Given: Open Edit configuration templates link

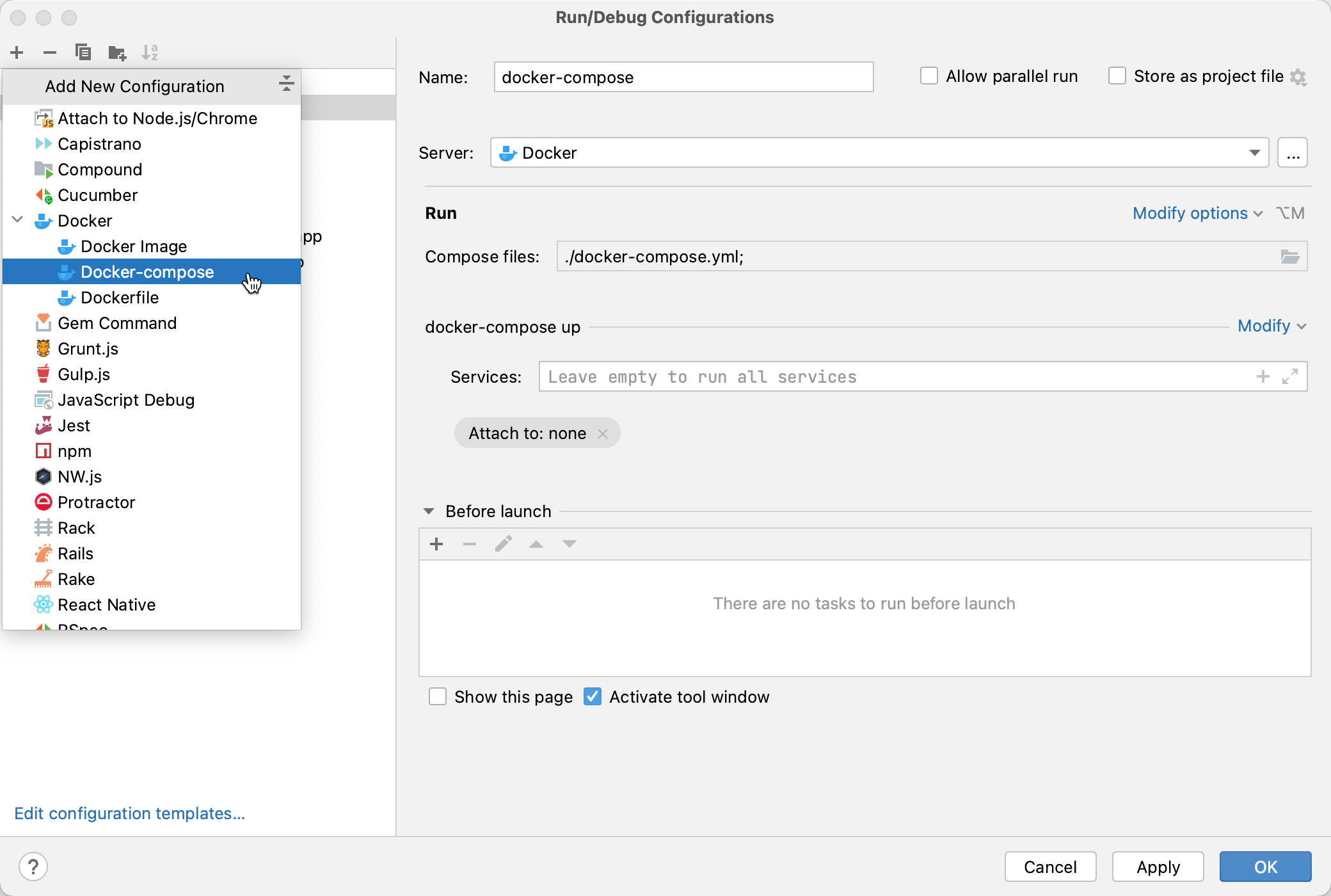Looking at the screenshot, I should (129, 813).
